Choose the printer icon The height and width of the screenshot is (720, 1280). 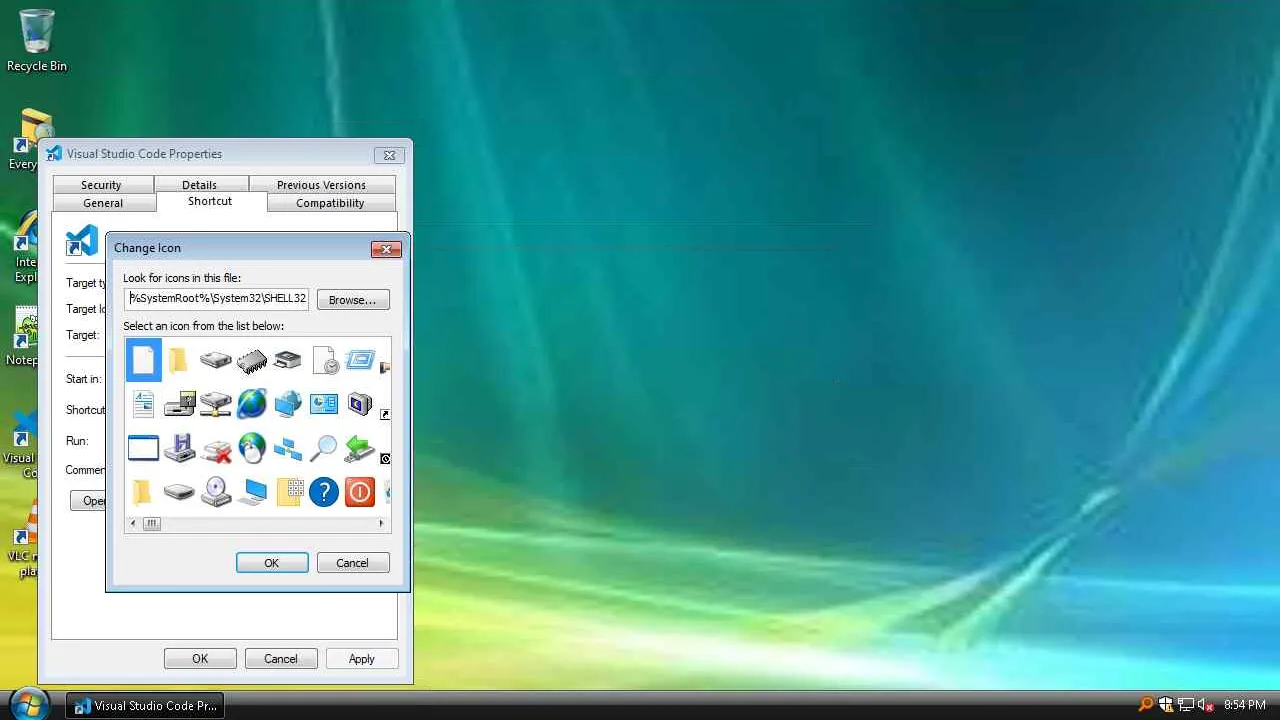288,360
